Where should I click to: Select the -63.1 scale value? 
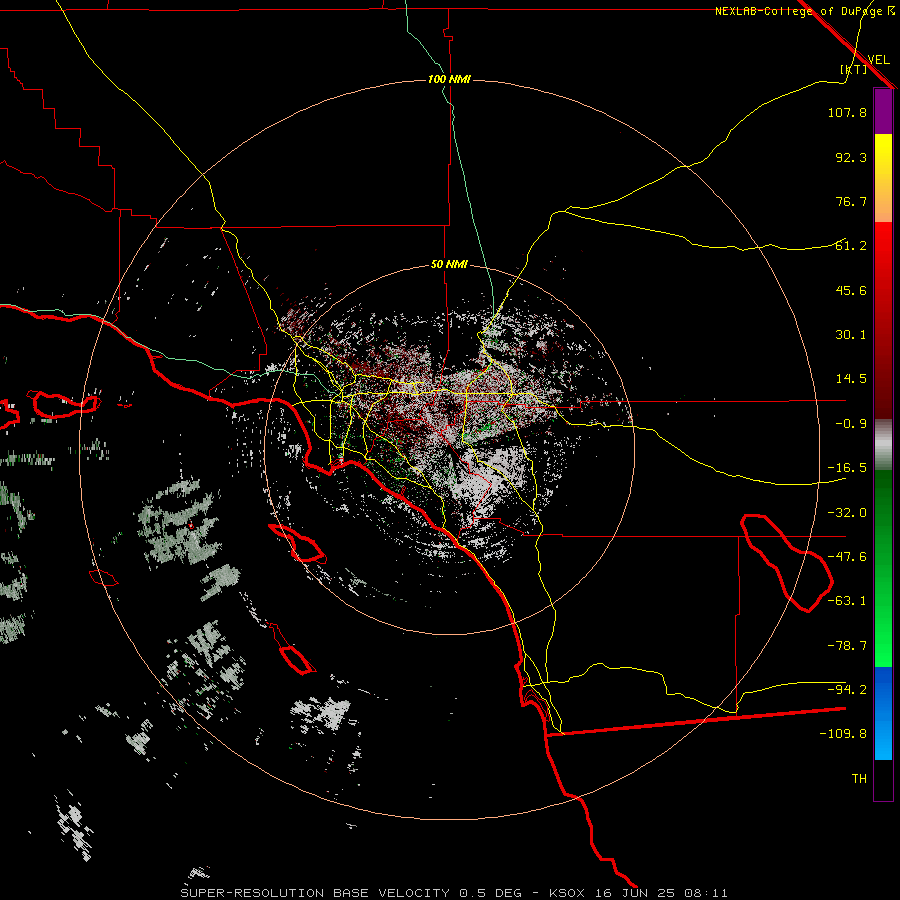(847, 601)
